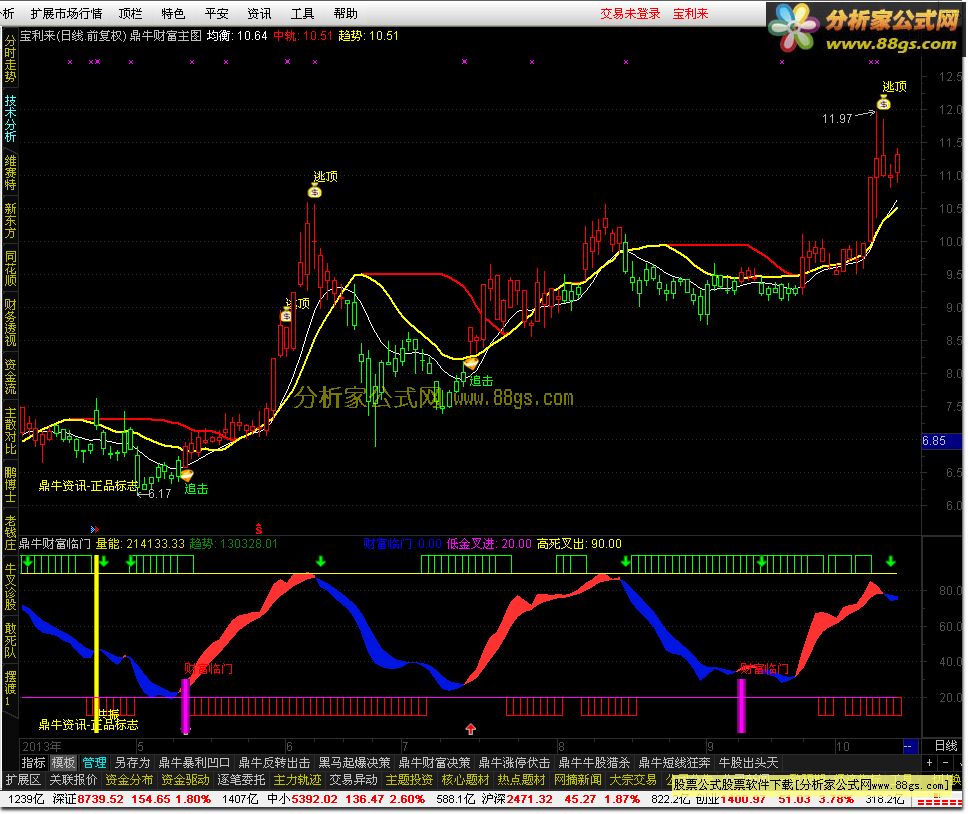Select the 鼎牛牛股猎杀 template
This screenshot has width=968, height=814.
click(x=595, y=763)
